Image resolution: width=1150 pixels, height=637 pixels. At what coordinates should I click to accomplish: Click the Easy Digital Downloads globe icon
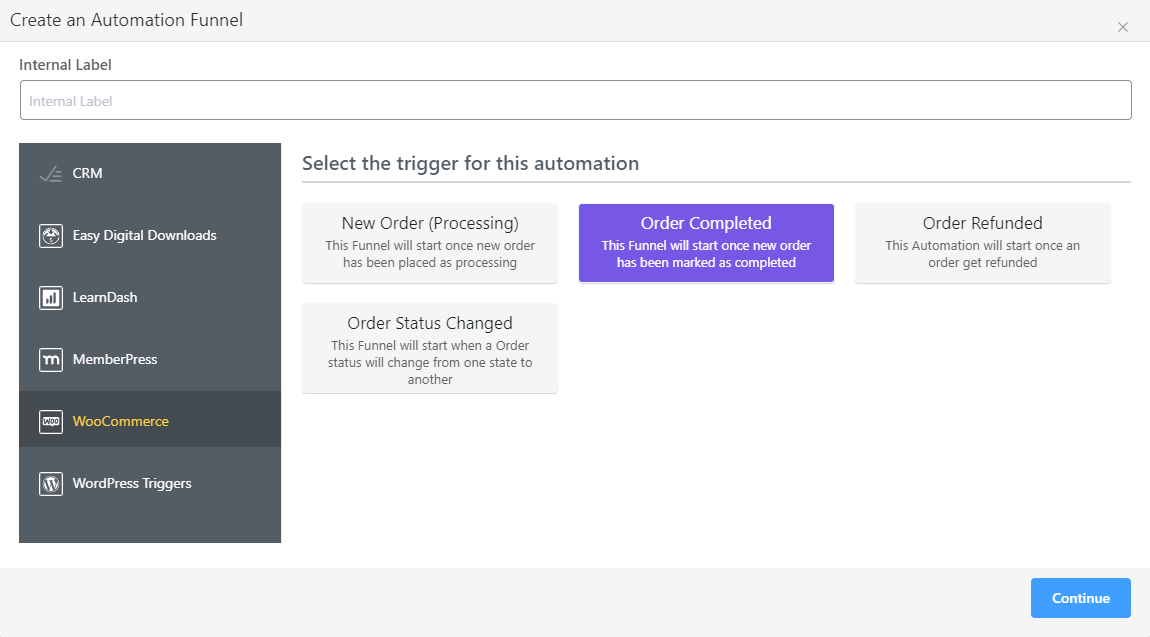(50, 235)
